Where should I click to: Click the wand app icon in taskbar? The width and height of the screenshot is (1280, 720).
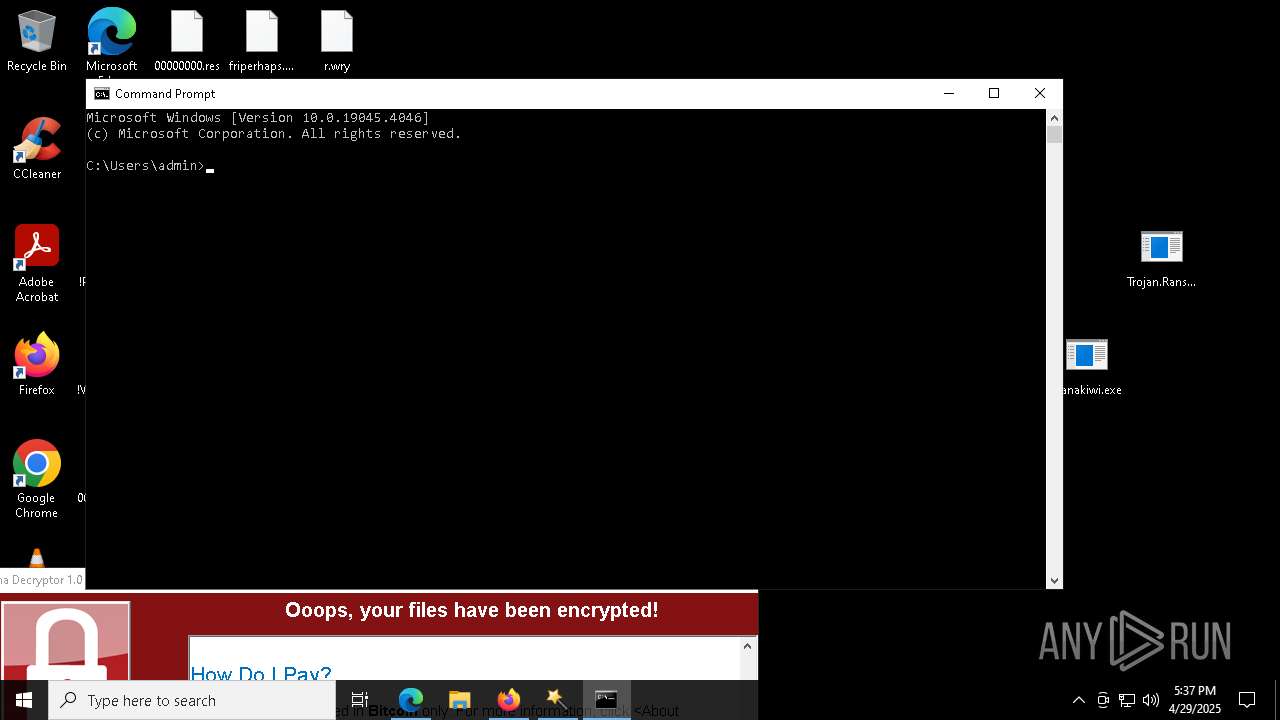557,700
